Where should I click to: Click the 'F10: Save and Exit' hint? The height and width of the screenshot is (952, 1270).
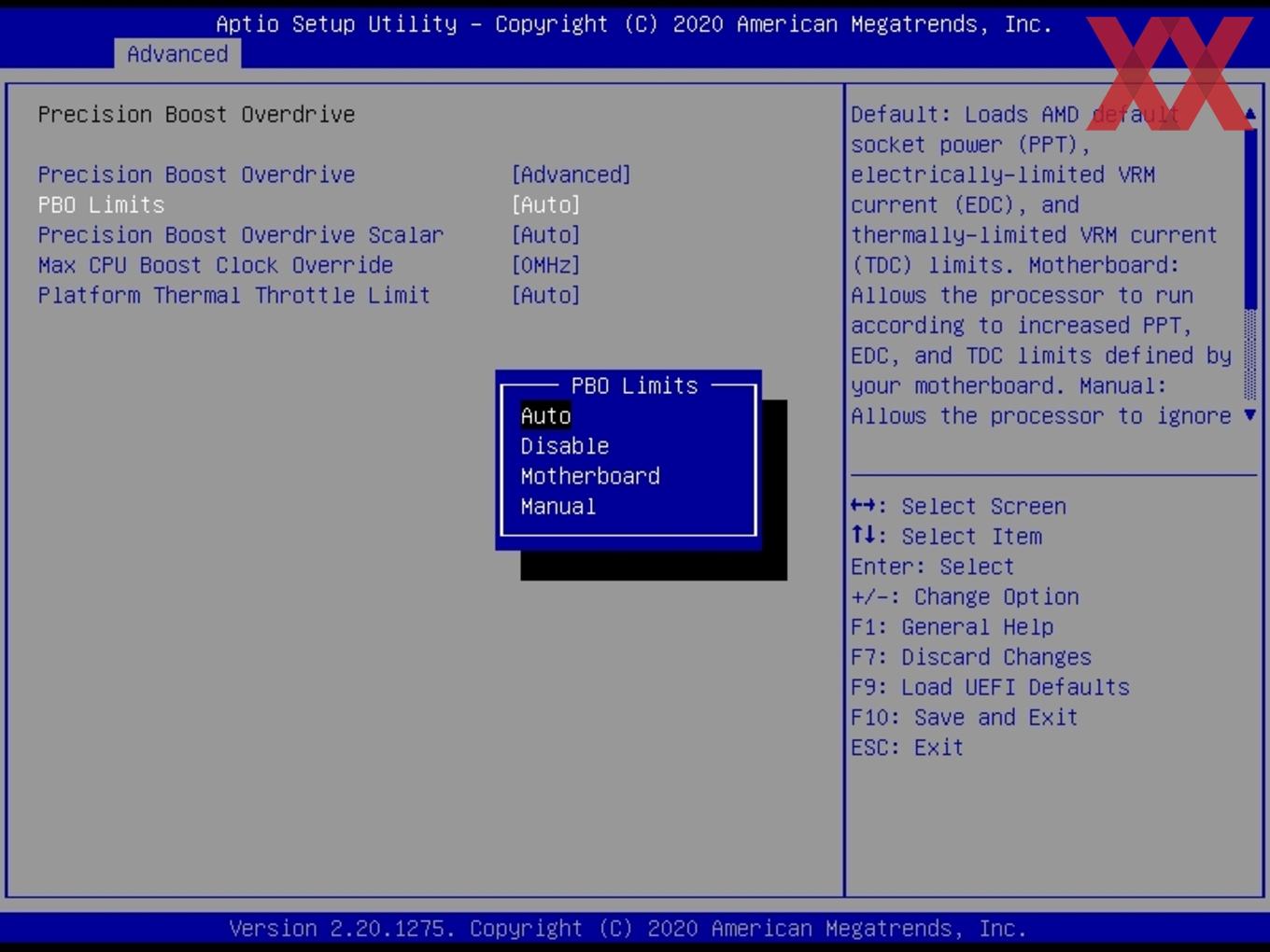click(965, 717)
